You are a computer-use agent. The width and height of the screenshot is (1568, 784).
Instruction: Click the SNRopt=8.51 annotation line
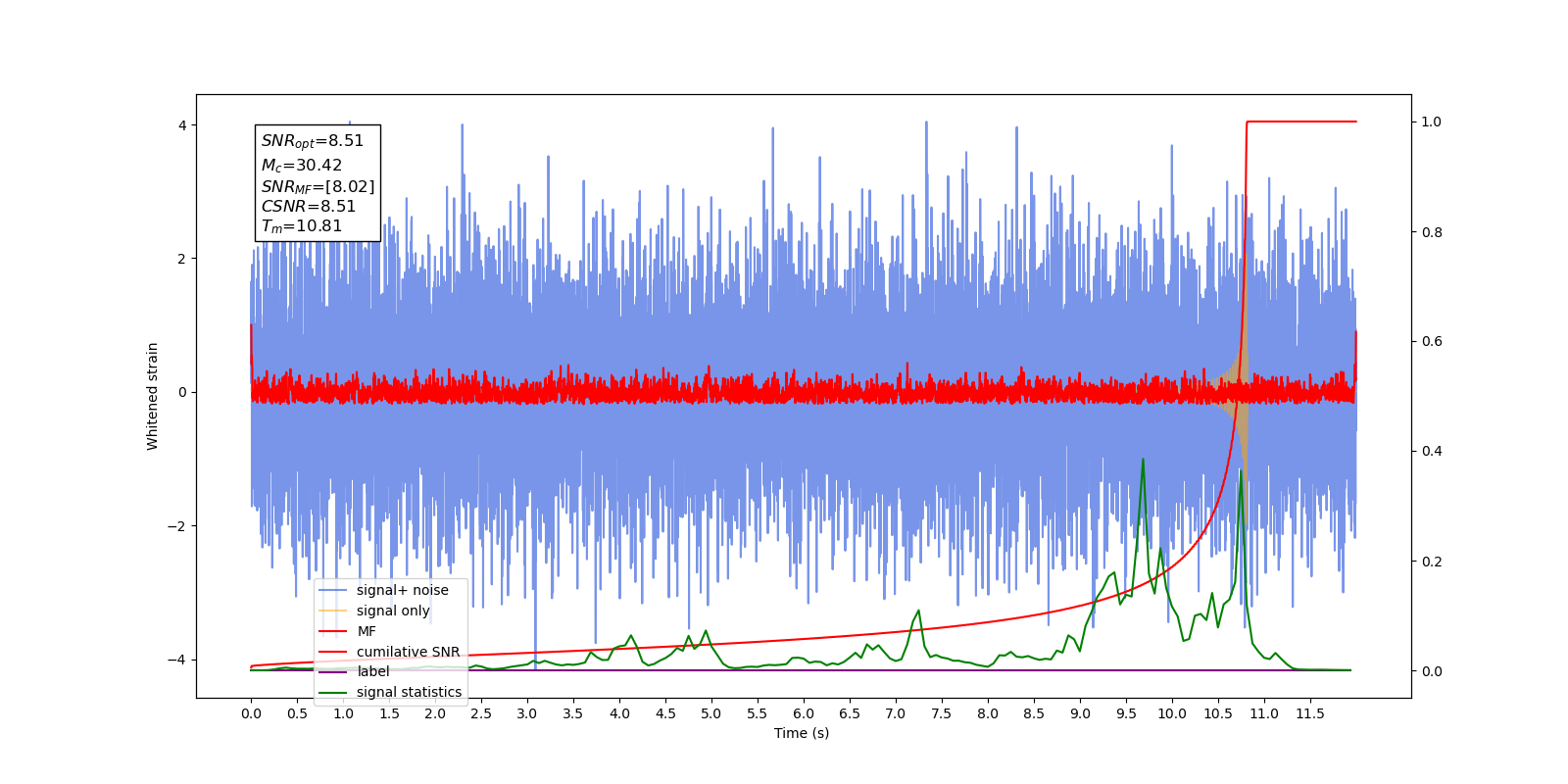313,141
